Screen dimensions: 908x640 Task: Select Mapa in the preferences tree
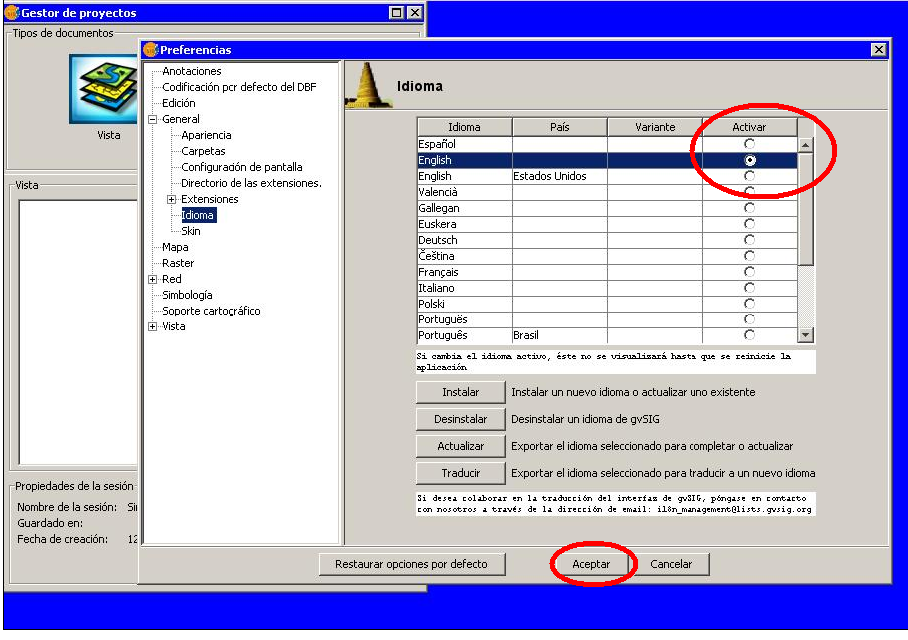click(175, 247)
